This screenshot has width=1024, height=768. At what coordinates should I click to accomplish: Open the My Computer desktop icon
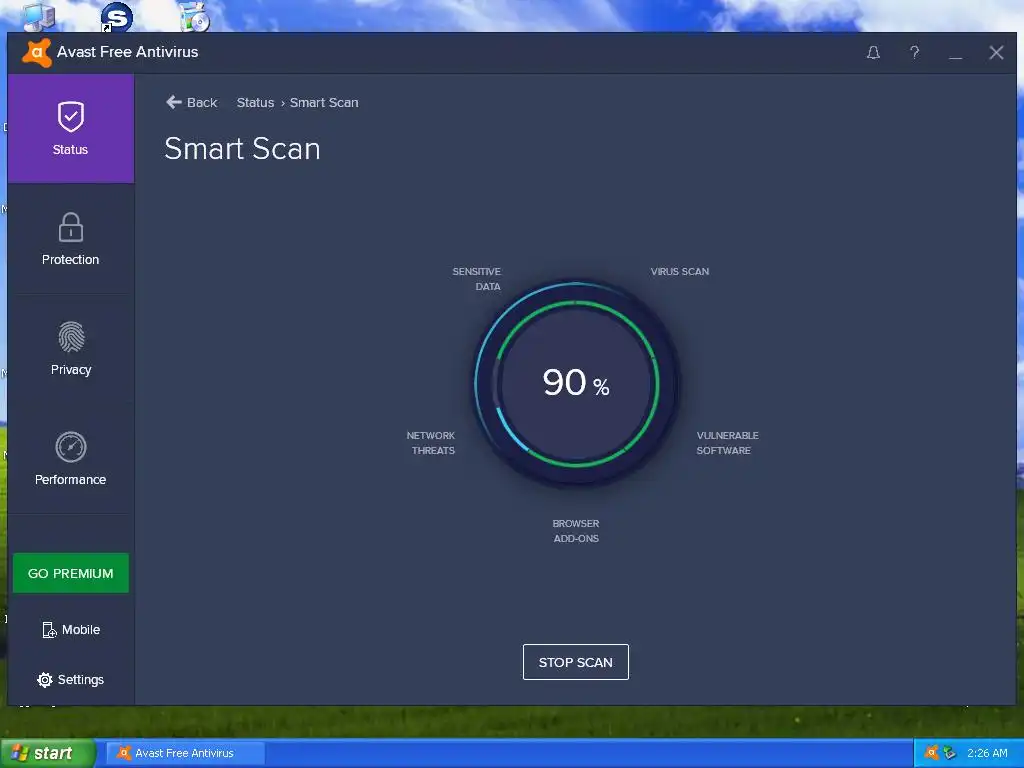39,16
